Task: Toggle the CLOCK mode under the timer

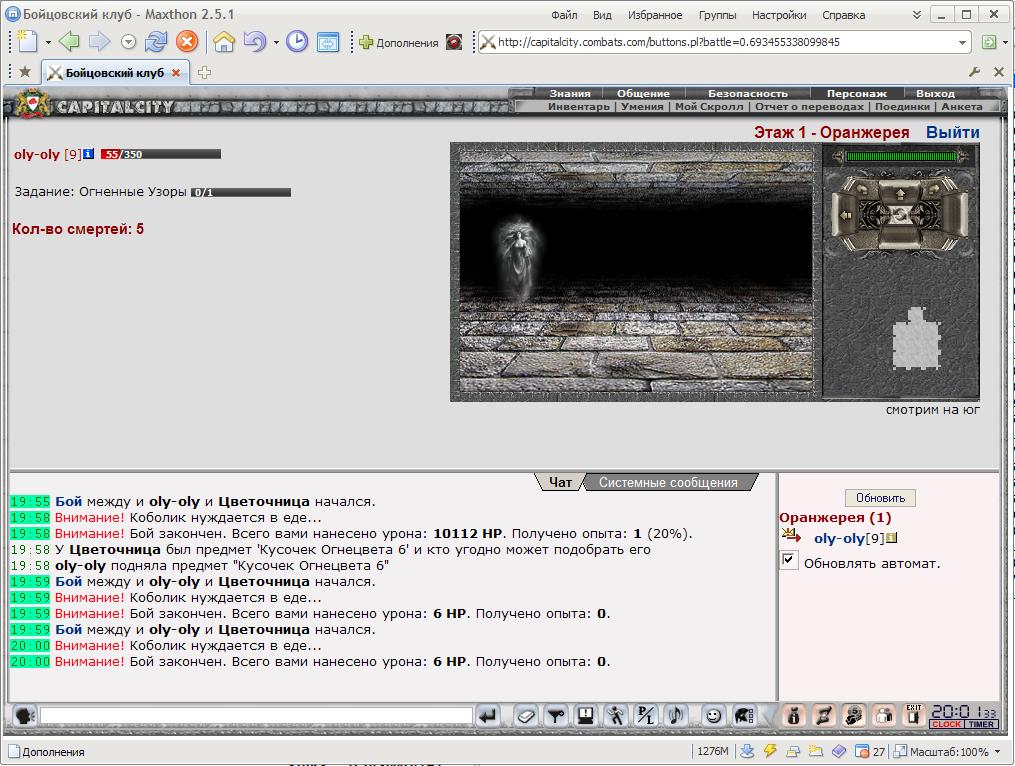Action: [947, 725]
